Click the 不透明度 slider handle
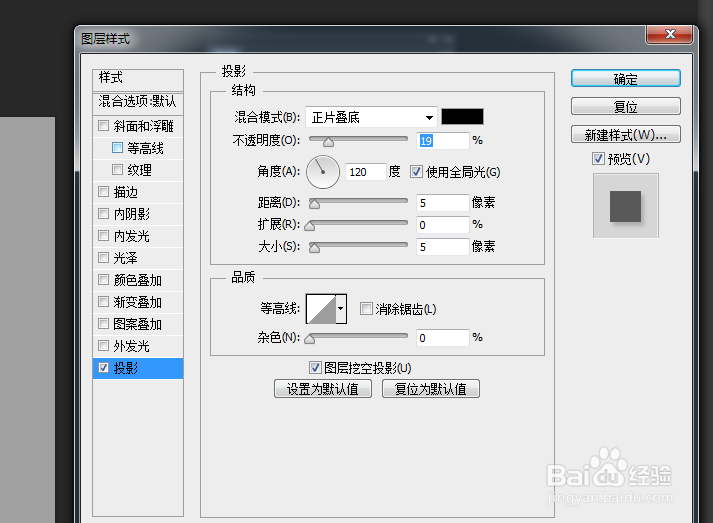713x523 pixels. (328, 142)
